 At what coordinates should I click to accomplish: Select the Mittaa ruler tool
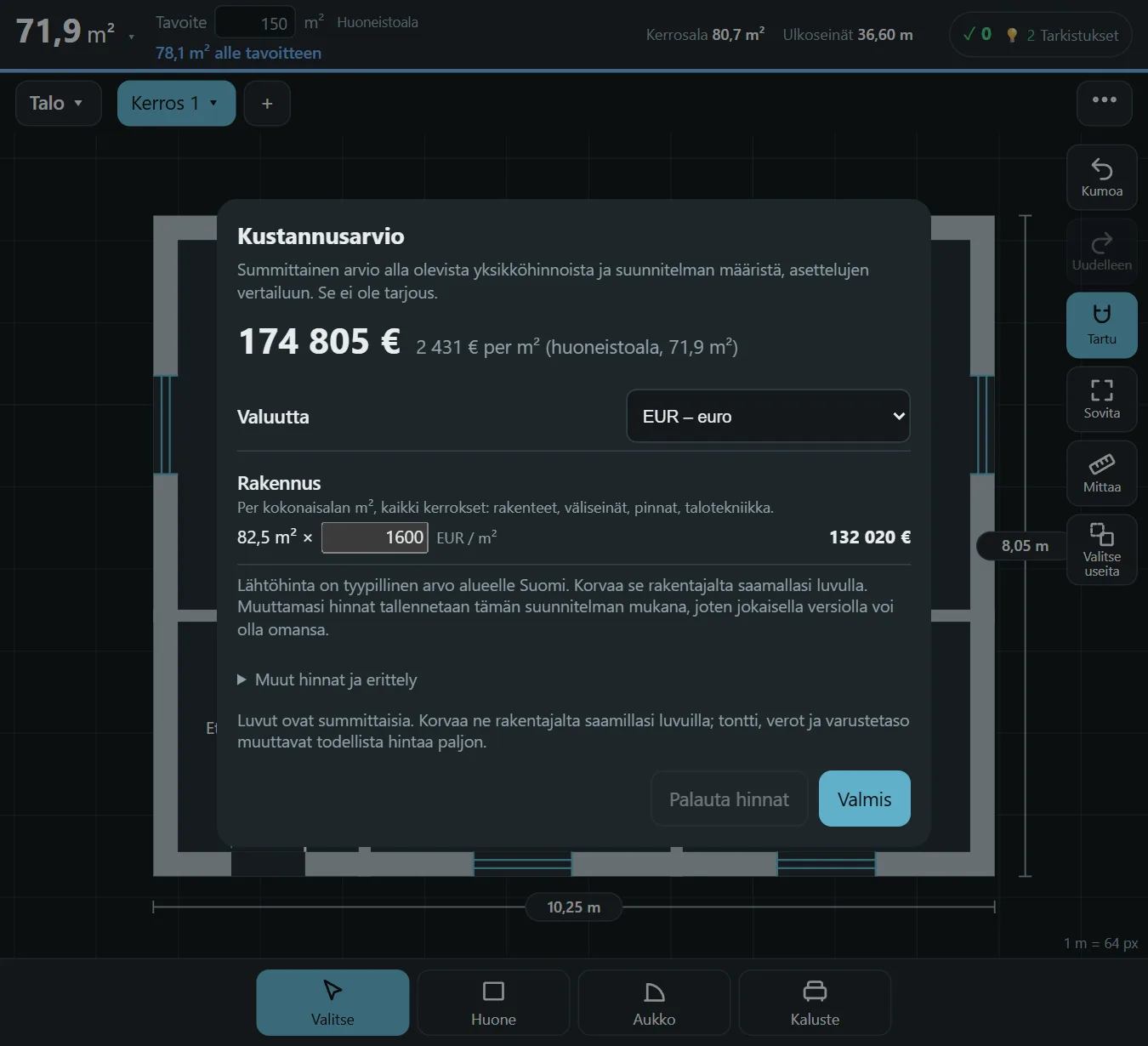pos(1101,473)
